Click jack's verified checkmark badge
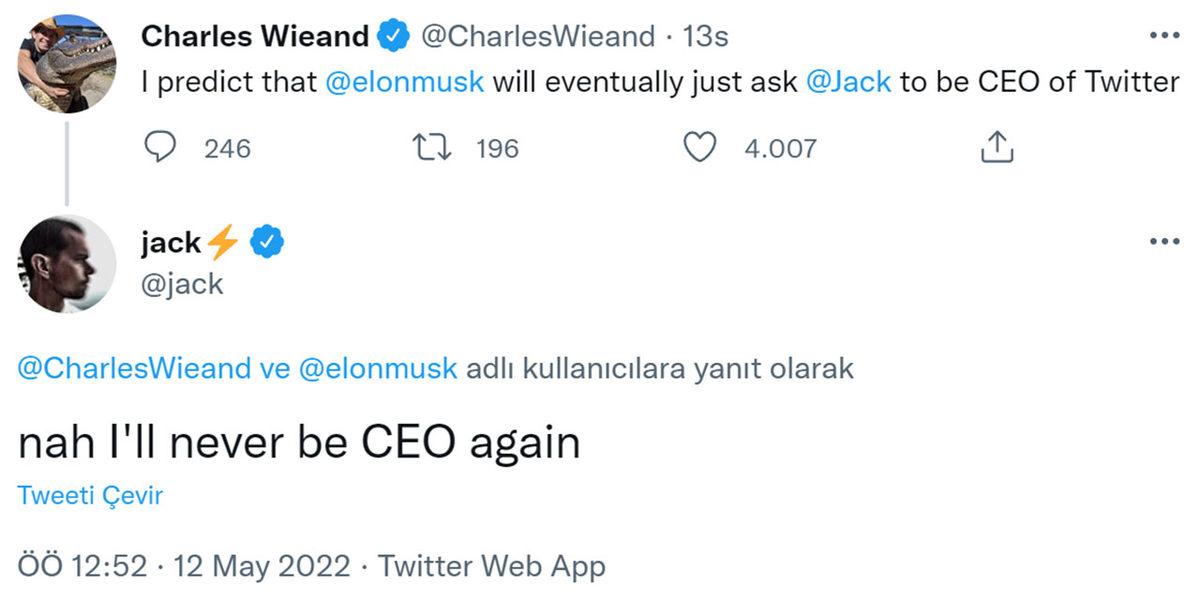 [x=264, y=240]
